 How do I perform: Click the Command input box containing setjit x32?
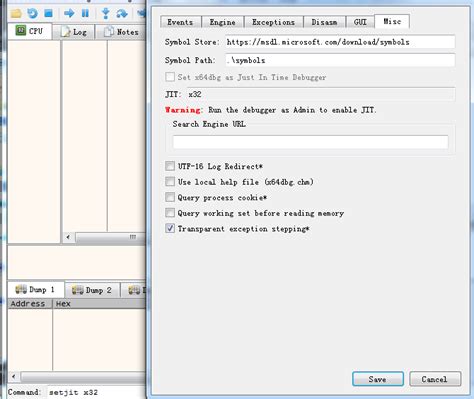pyautogui.click(x=96, y=392)
